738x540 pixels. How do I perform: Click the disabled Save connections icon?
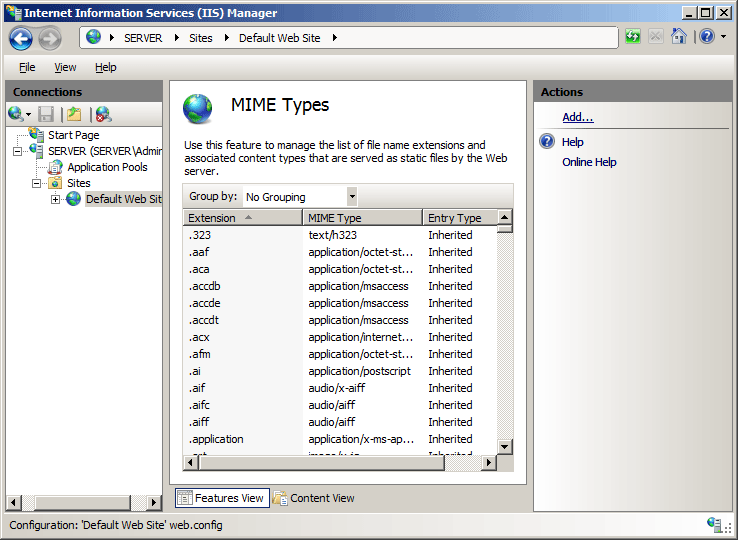click(46, 114)
